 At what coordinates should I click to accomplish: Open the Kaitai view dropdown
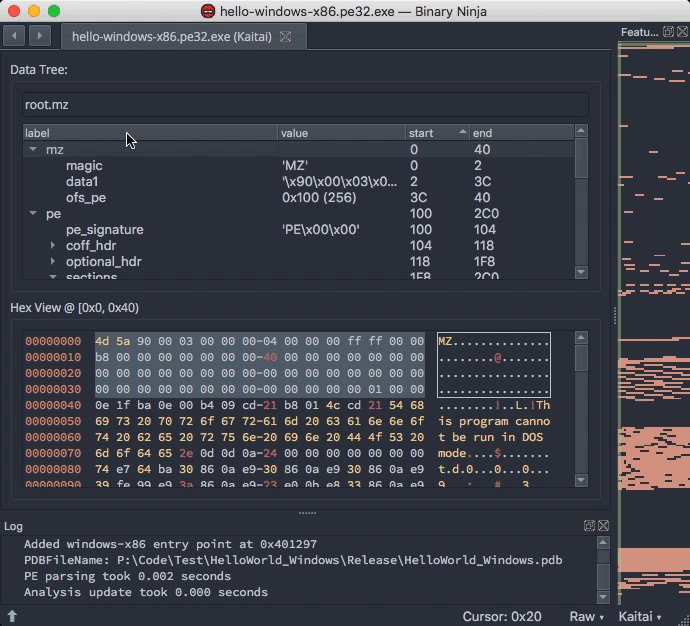[640, 616]
